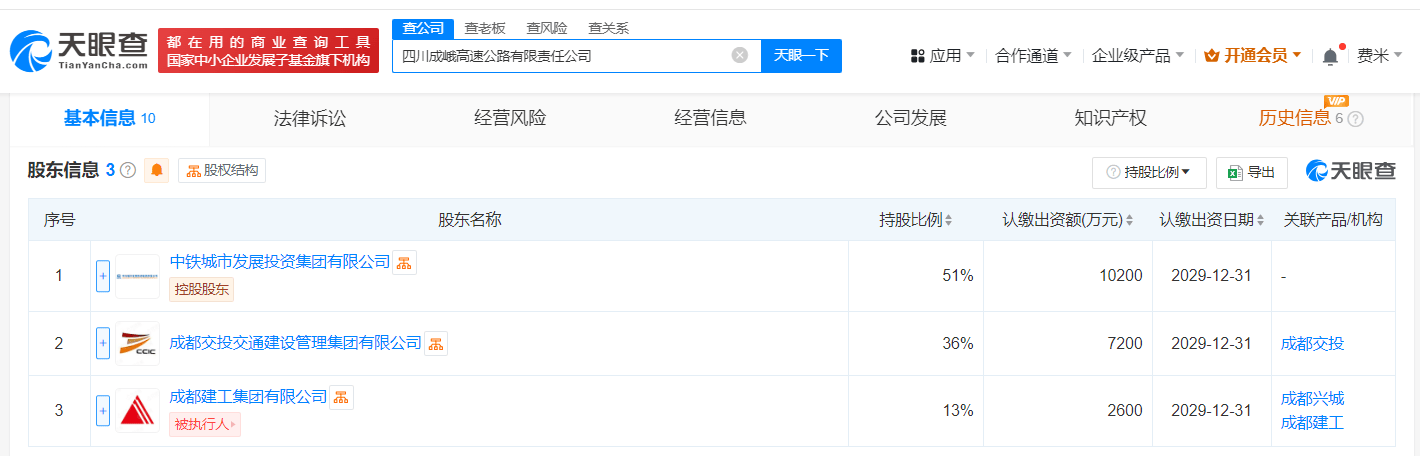Click the help question mark next to 股东信息 3

point(128,171)
